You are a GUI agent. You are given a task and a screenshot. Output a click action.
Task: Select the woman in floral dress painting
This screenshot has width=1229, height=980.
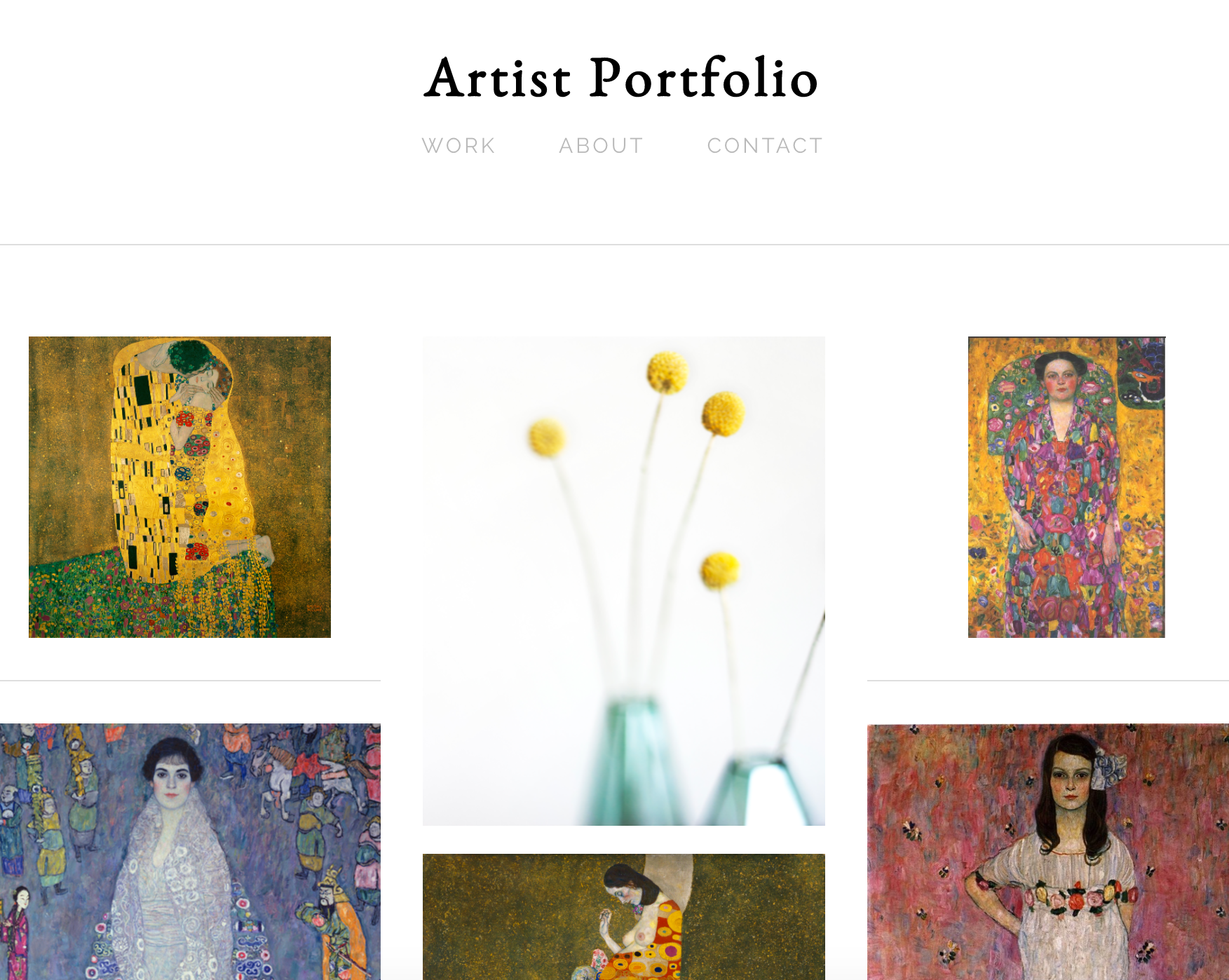click(x=1066, y=487)
